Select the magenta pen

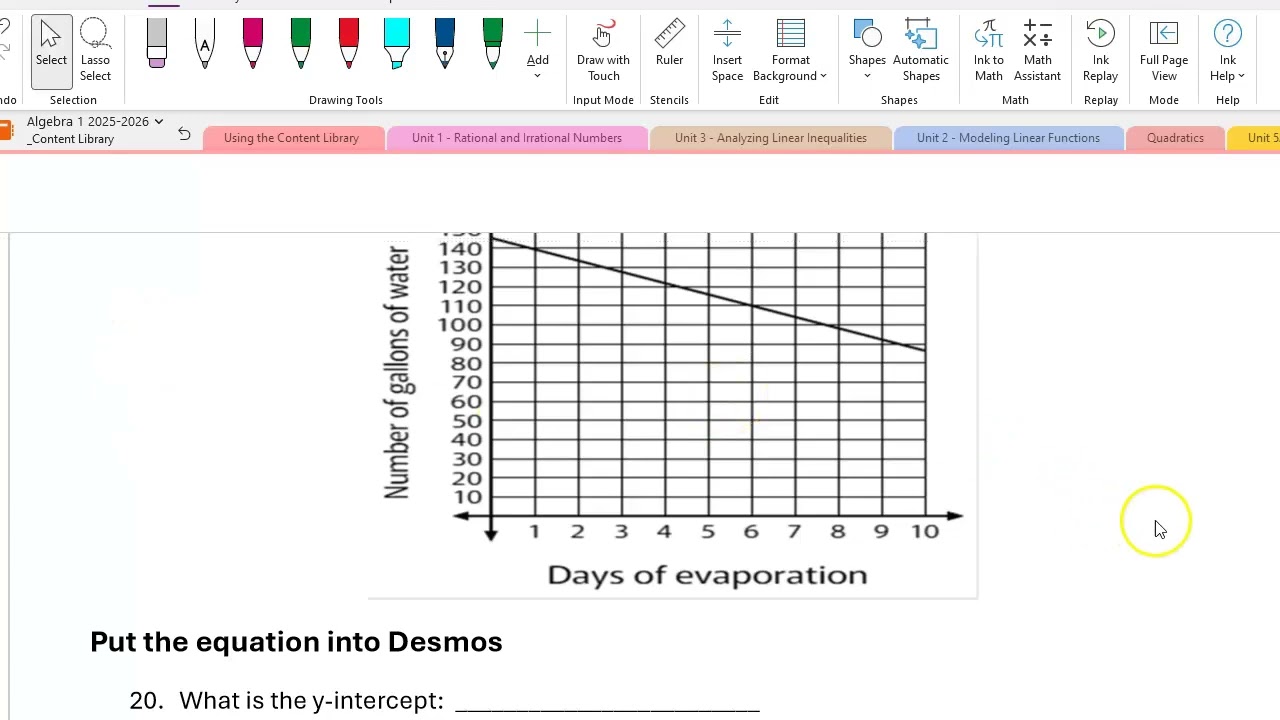tap(253, 45)
